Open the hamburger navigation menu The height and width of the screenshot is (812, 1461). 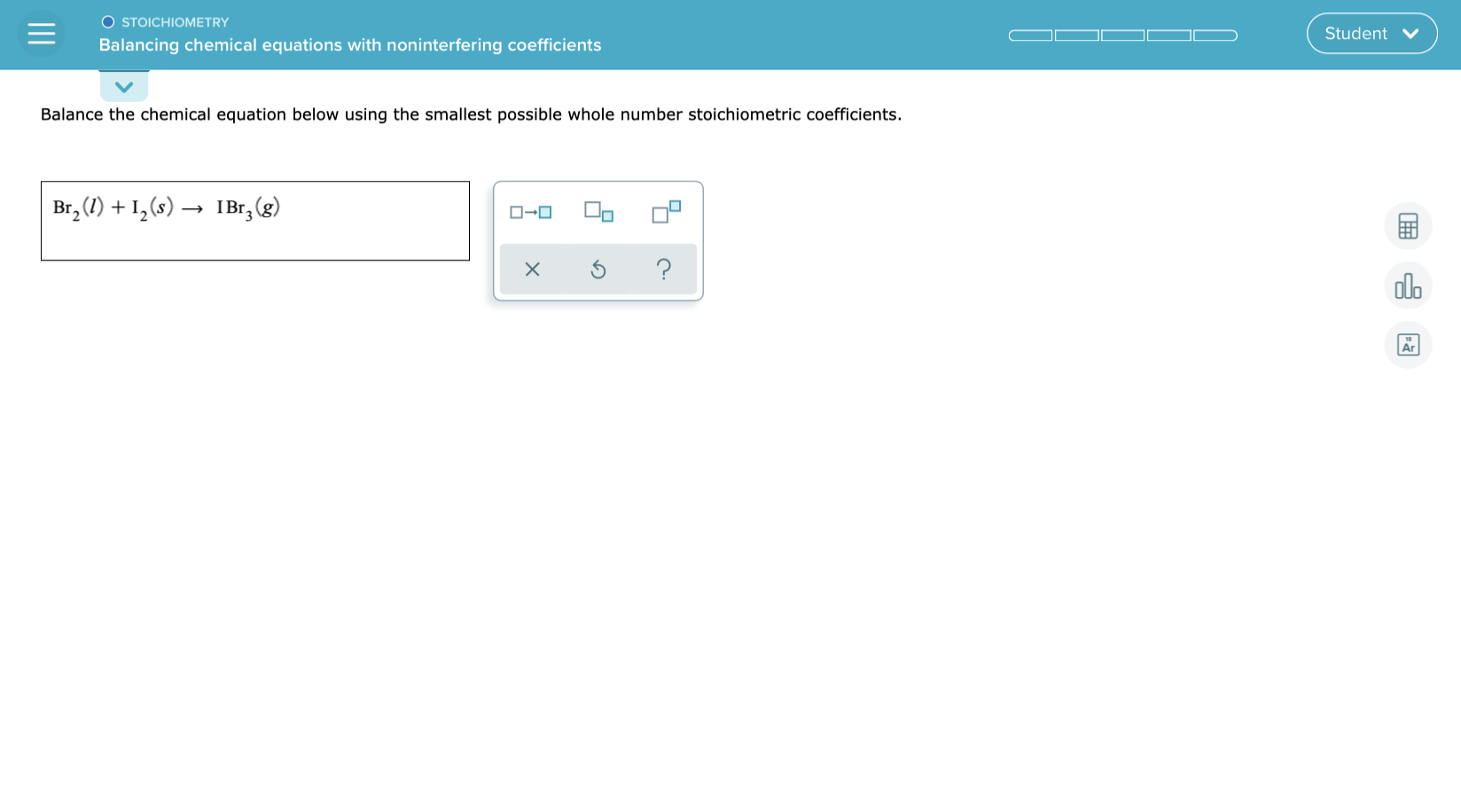[41, 33]
